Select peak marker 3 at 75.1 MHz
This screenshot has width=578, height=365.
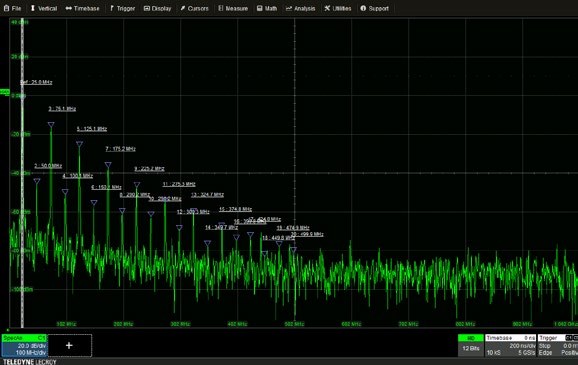51,125
